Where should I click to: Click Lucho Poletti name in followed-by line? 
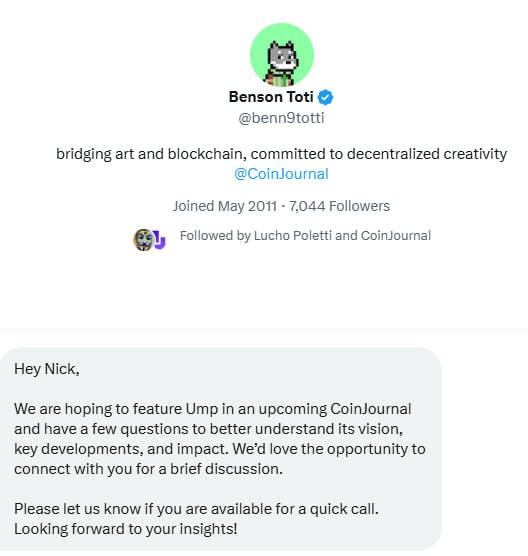coord(293,236)
